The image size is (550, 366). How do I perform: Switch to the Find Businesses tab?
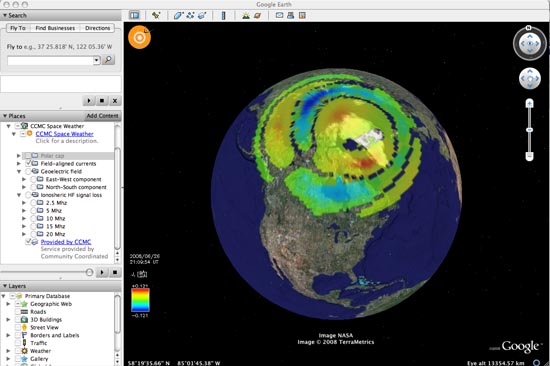[x=55, y=28]
